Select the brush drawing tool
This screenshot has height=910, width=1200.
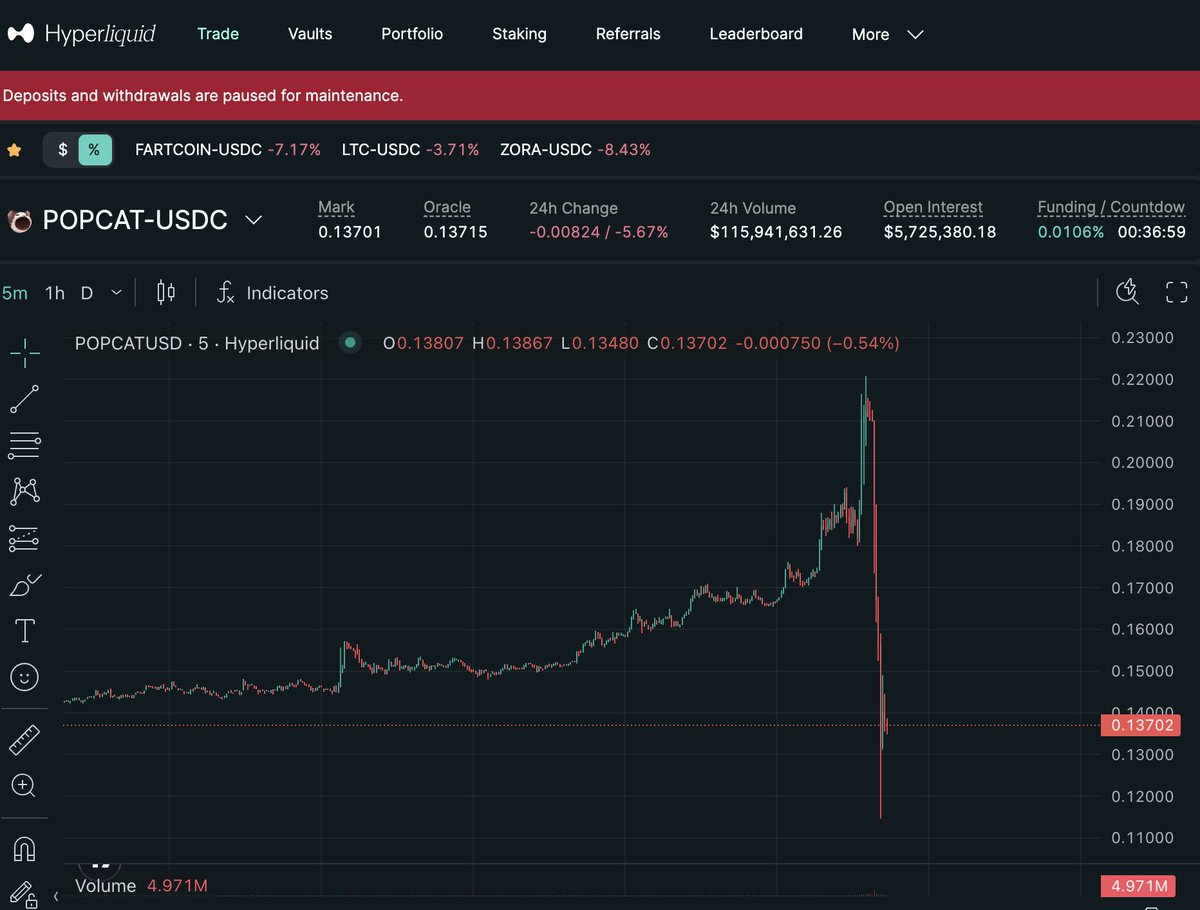point(25,584)
